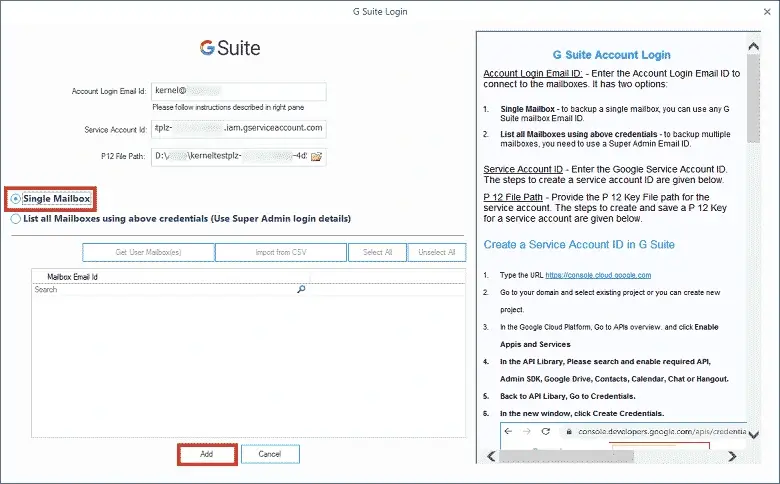The height and width of the screenshot is (484, 780).
Task: Click the 'Account Login Email Id:' label
Action: 108,91
